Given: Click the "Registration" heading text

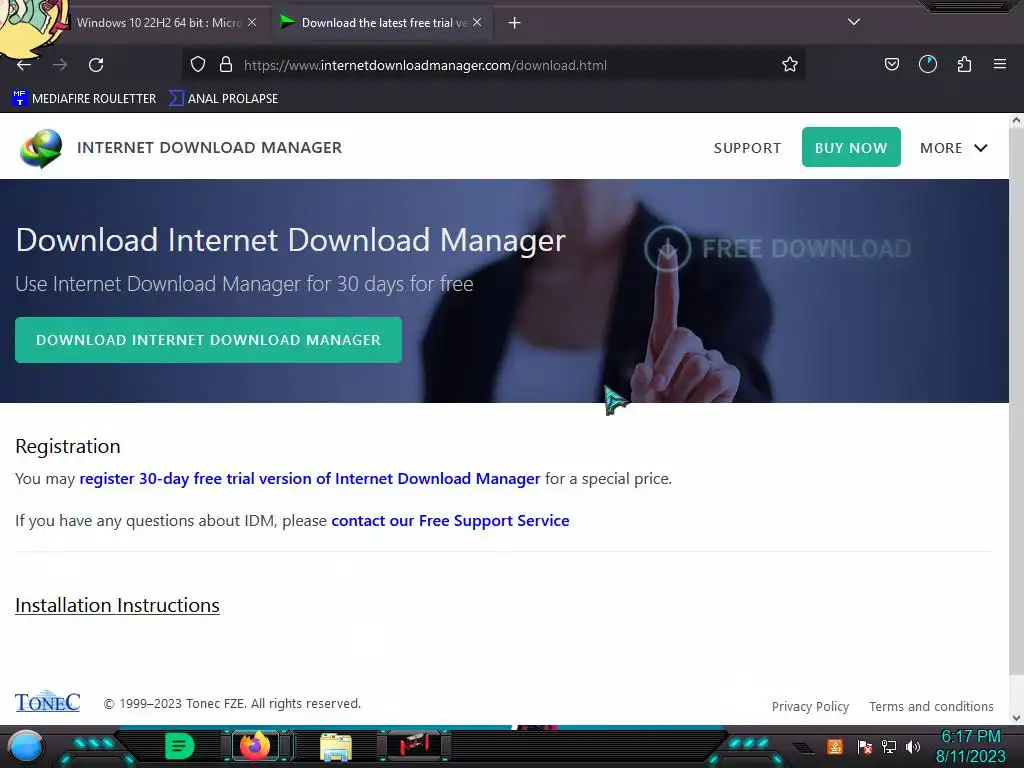Looking at the screenshot, I should tap(68, 446).
